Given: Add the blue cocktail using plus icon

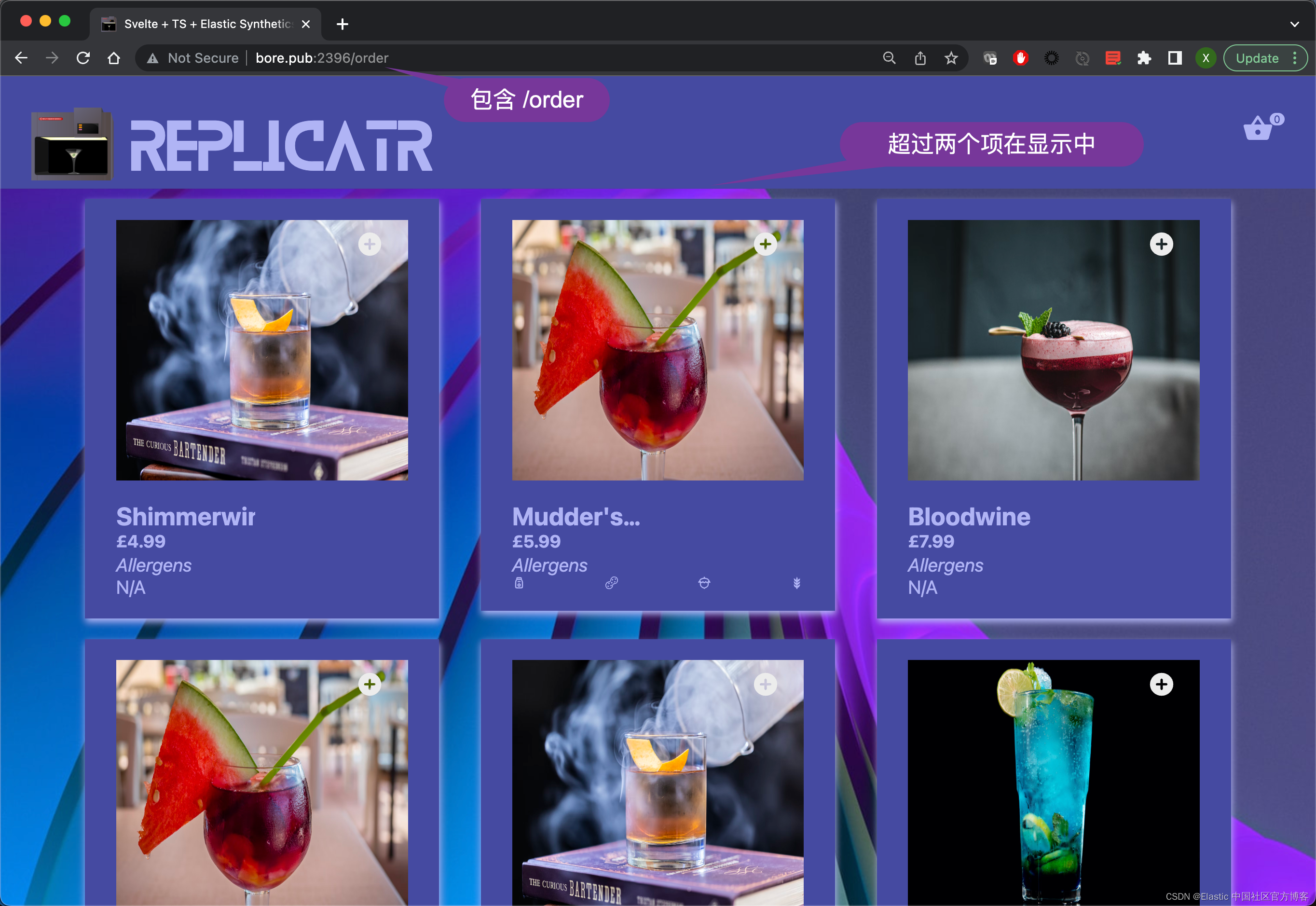Looking at the screenshot, I should pyautogui.click(x=1161, y=685).
